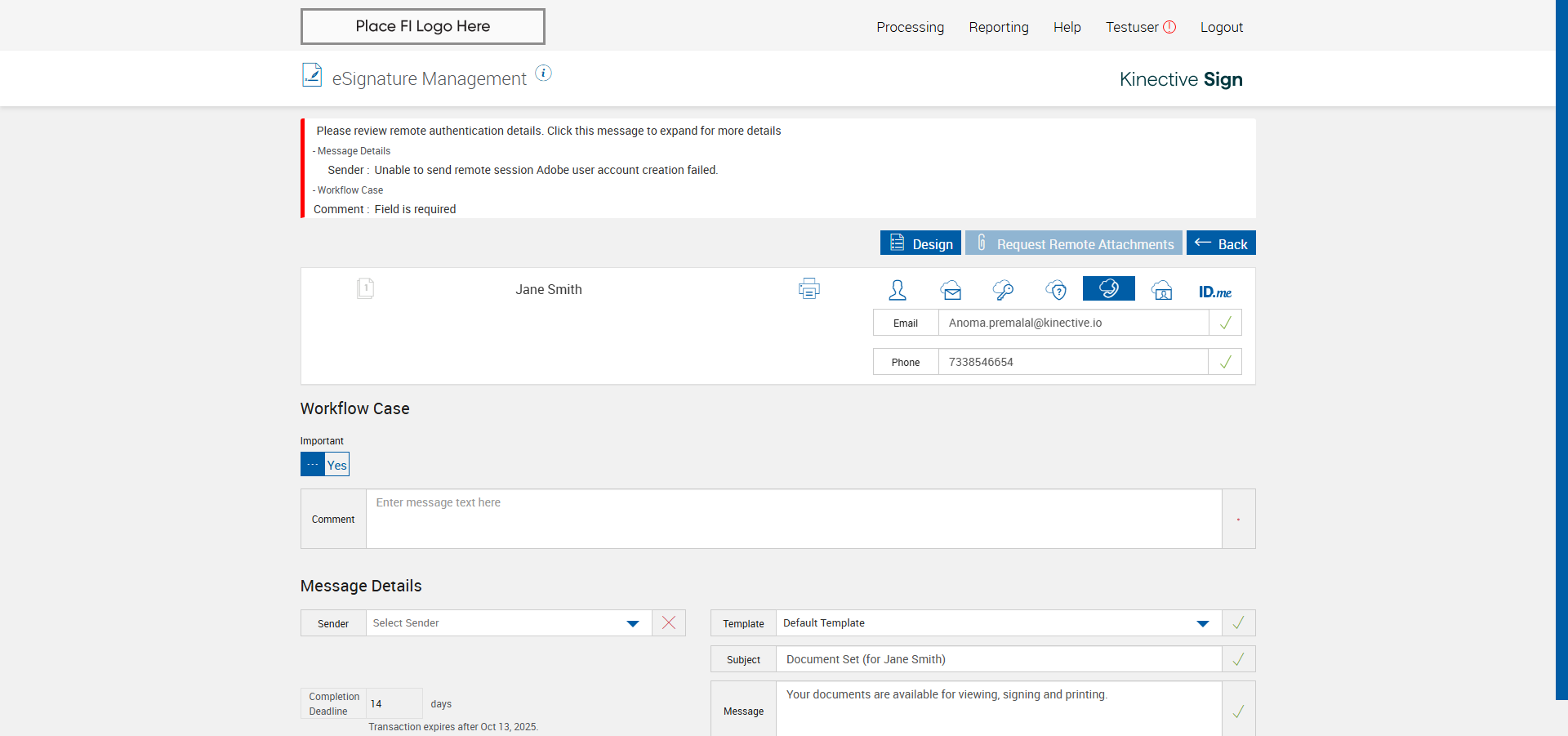The height and width of the screenshot is (736, 1568).
Task: Click the Design button
Action: click(920, 243)
